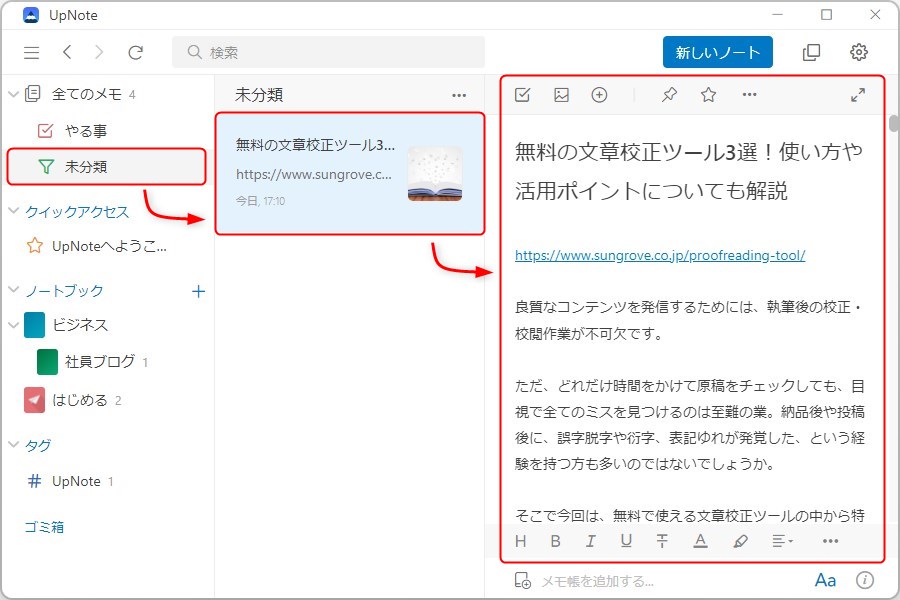The height and width of the screenshot is (600, 900).
Task: Click the editor vertical scrollbar
Action: point(893,124)
